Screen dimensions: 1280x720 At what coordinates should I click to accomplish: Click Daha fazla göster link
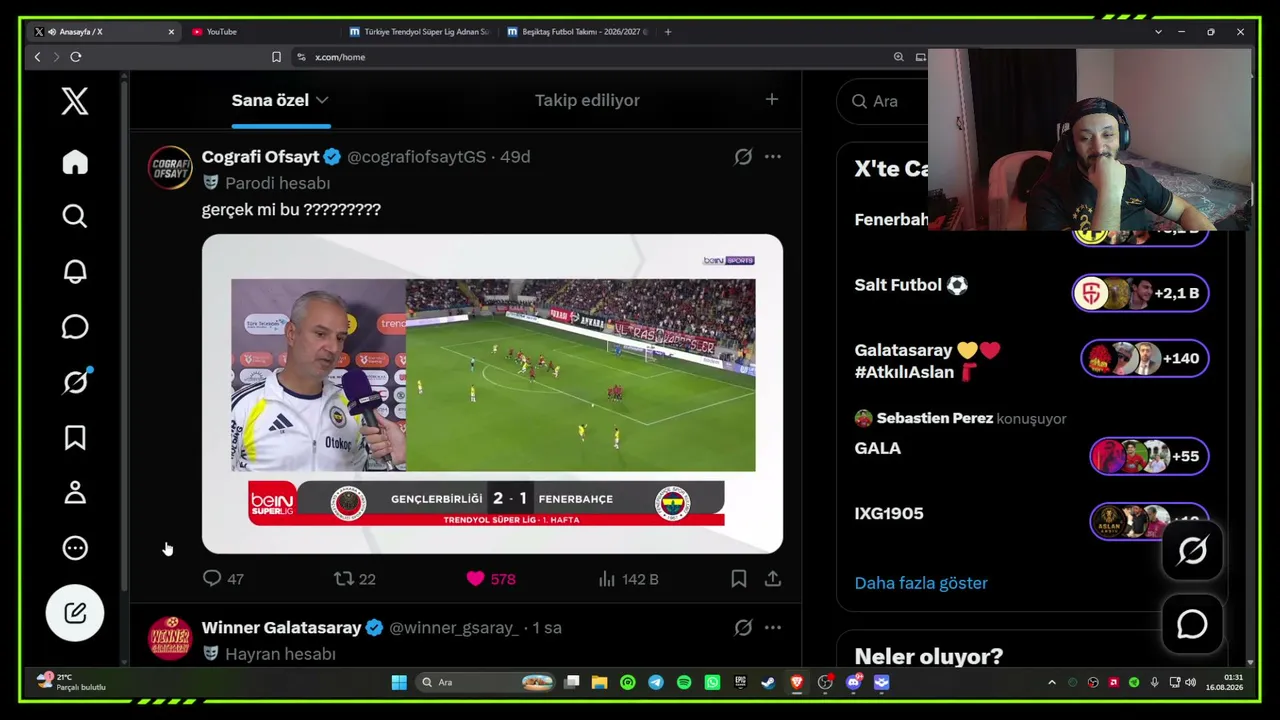pos(921,583)
